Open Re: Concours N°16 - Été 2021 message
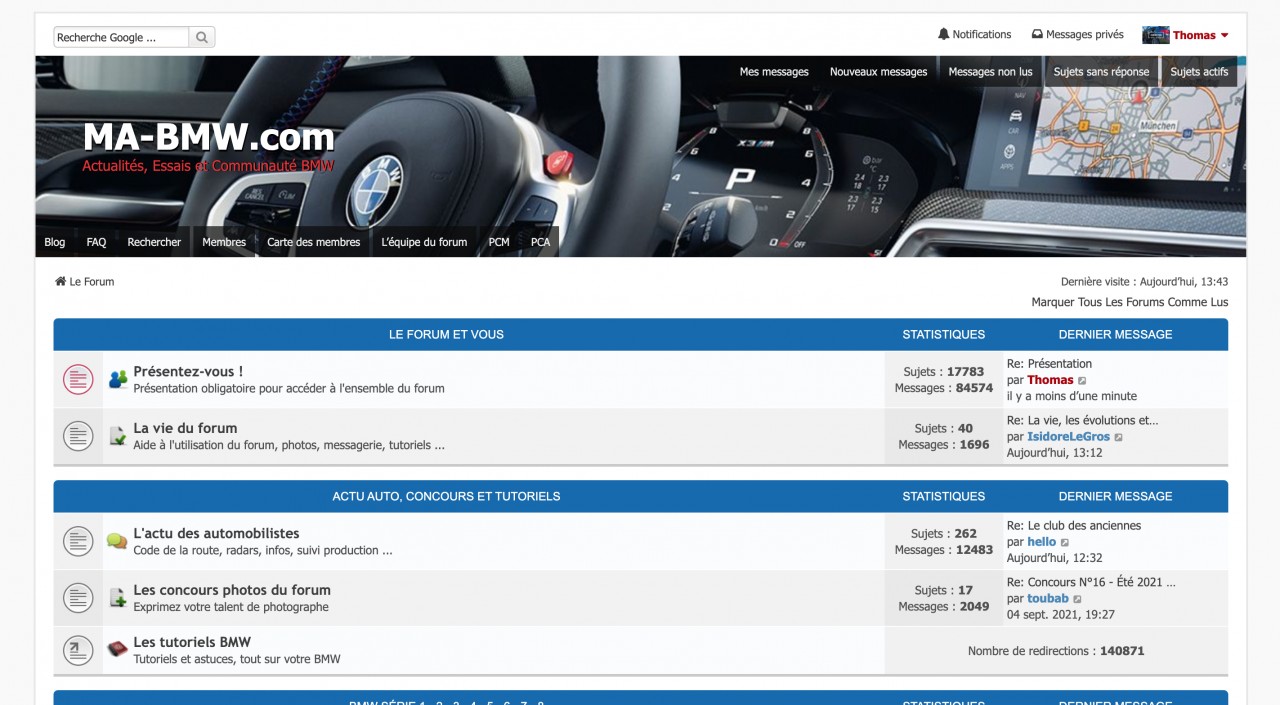1280x705 pixels. click(x=1091, y=582)
